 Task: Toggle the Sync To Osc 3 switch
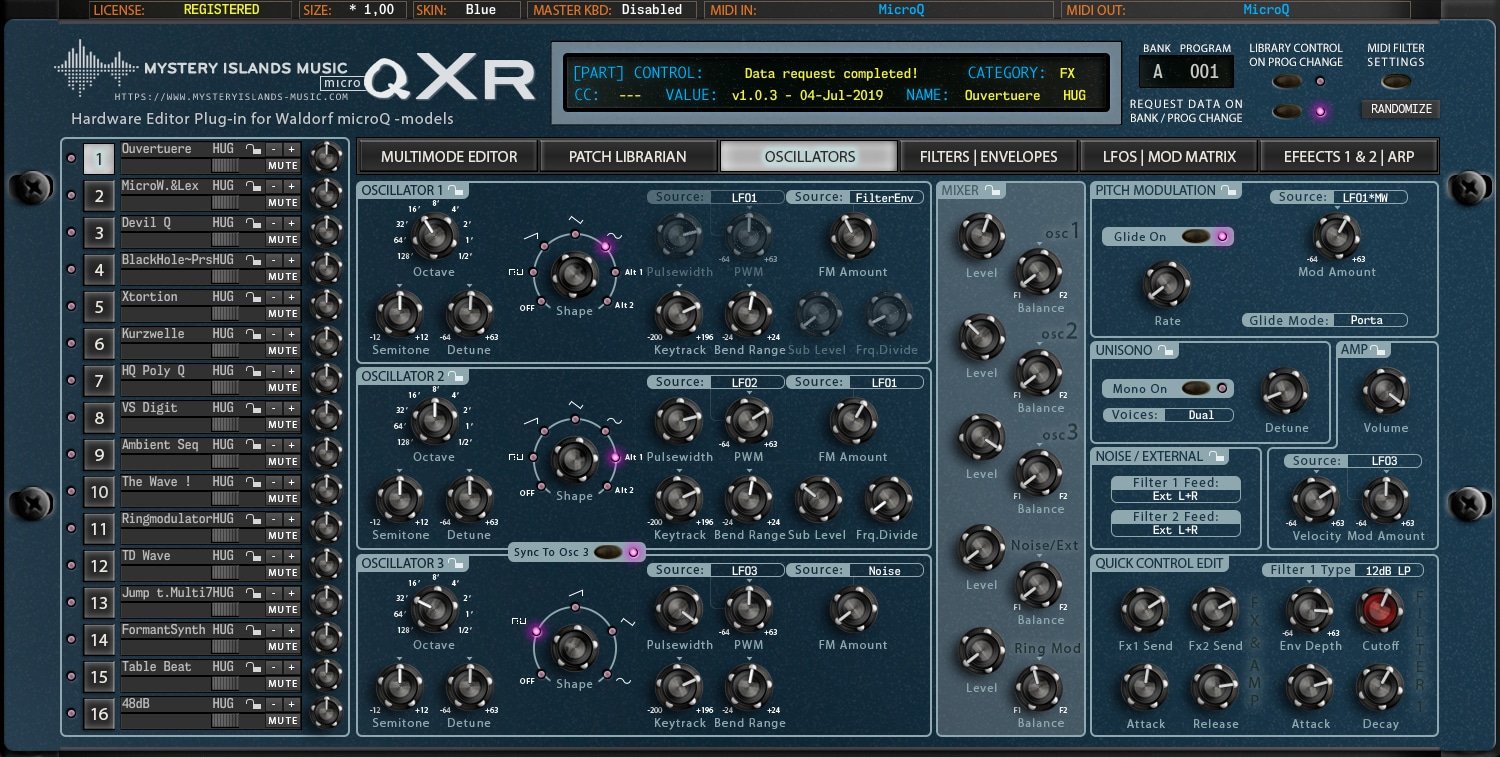click(608, 552)
